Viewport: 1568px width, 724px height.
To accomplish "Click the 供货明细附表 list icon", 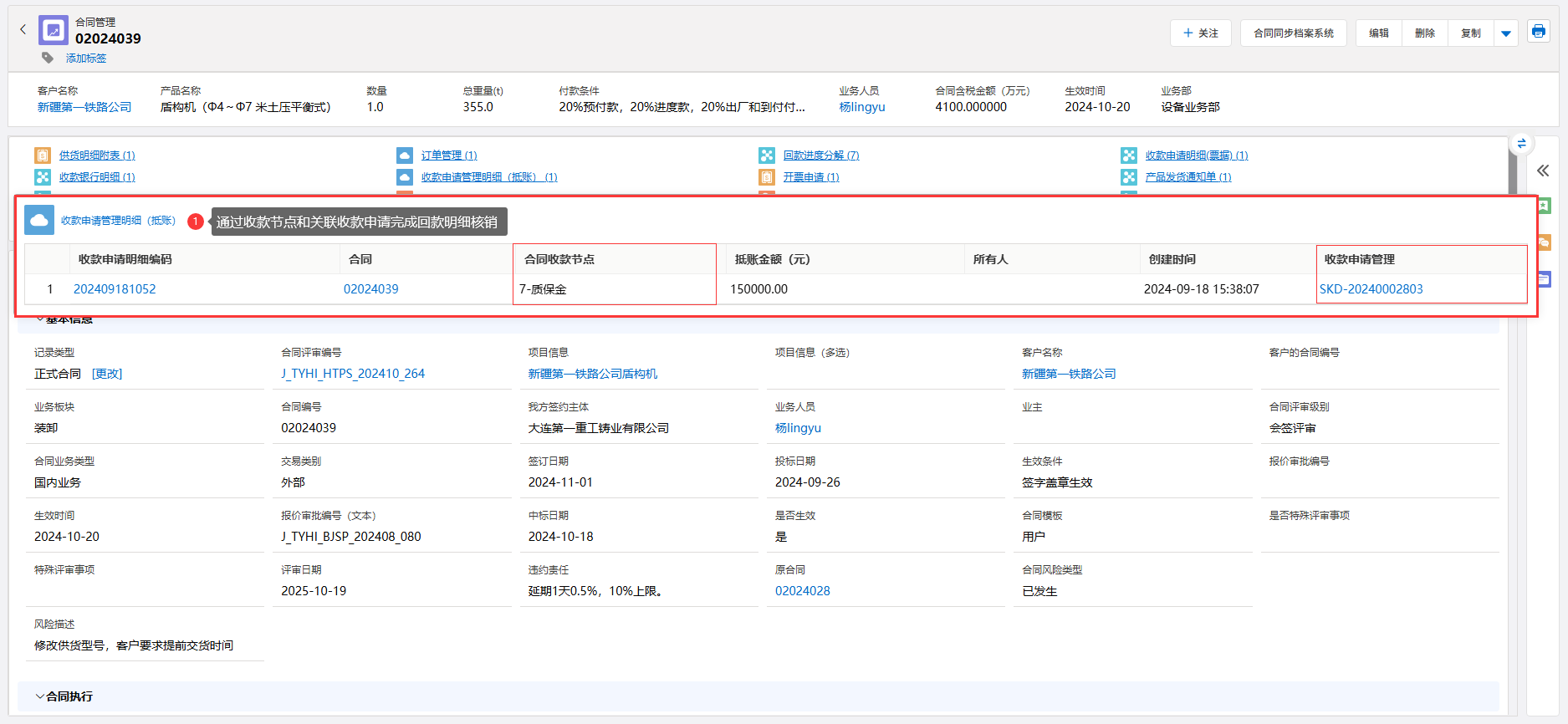I will point(43,156).
